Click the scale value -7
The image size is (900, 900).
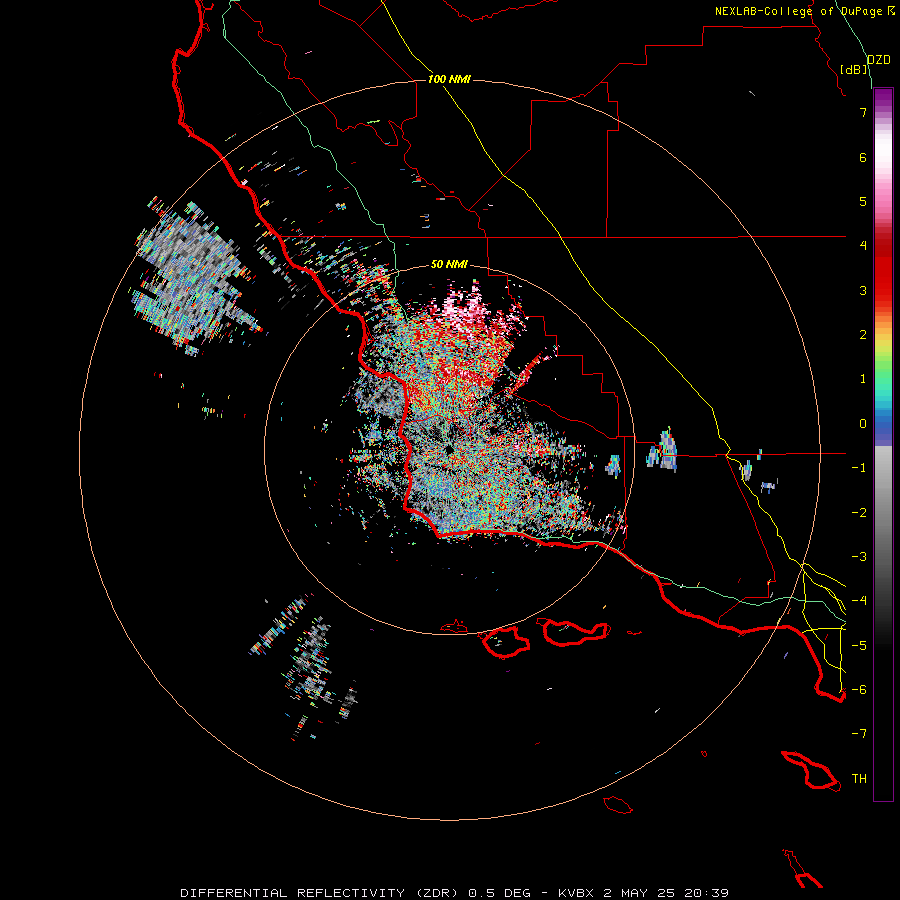(859, 734)
